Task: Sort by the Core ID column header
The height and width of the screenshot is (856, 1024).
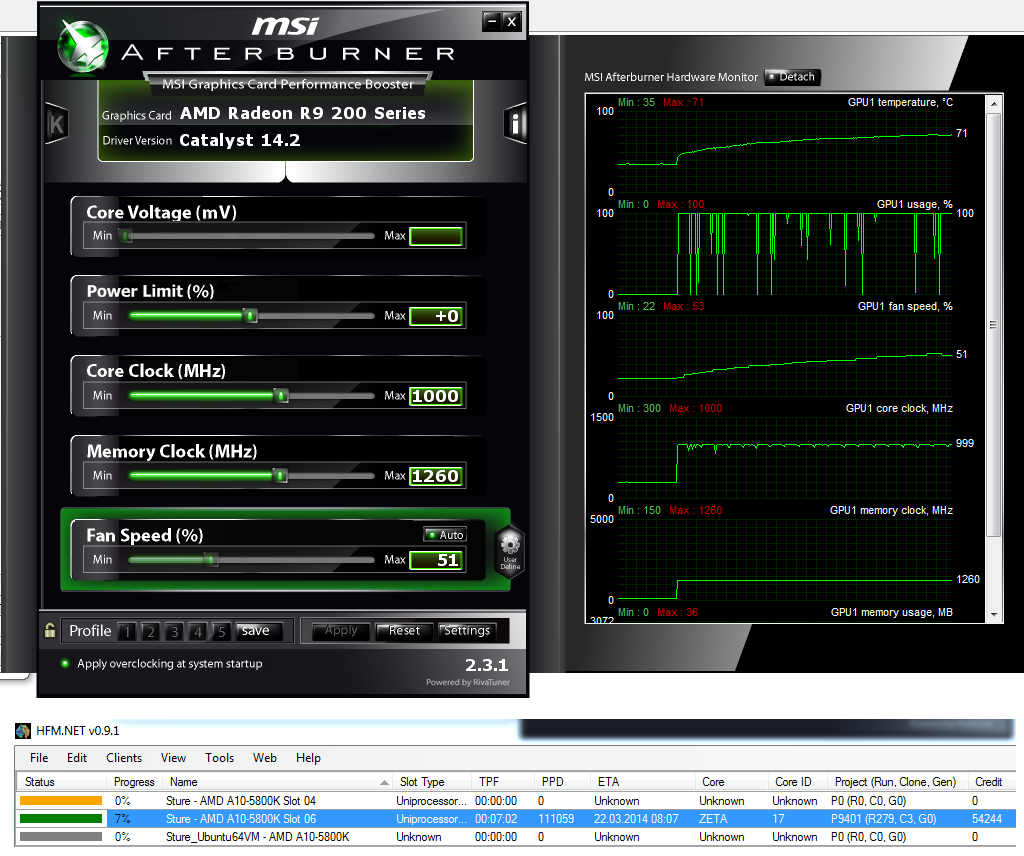Action: tap(797, 782)
